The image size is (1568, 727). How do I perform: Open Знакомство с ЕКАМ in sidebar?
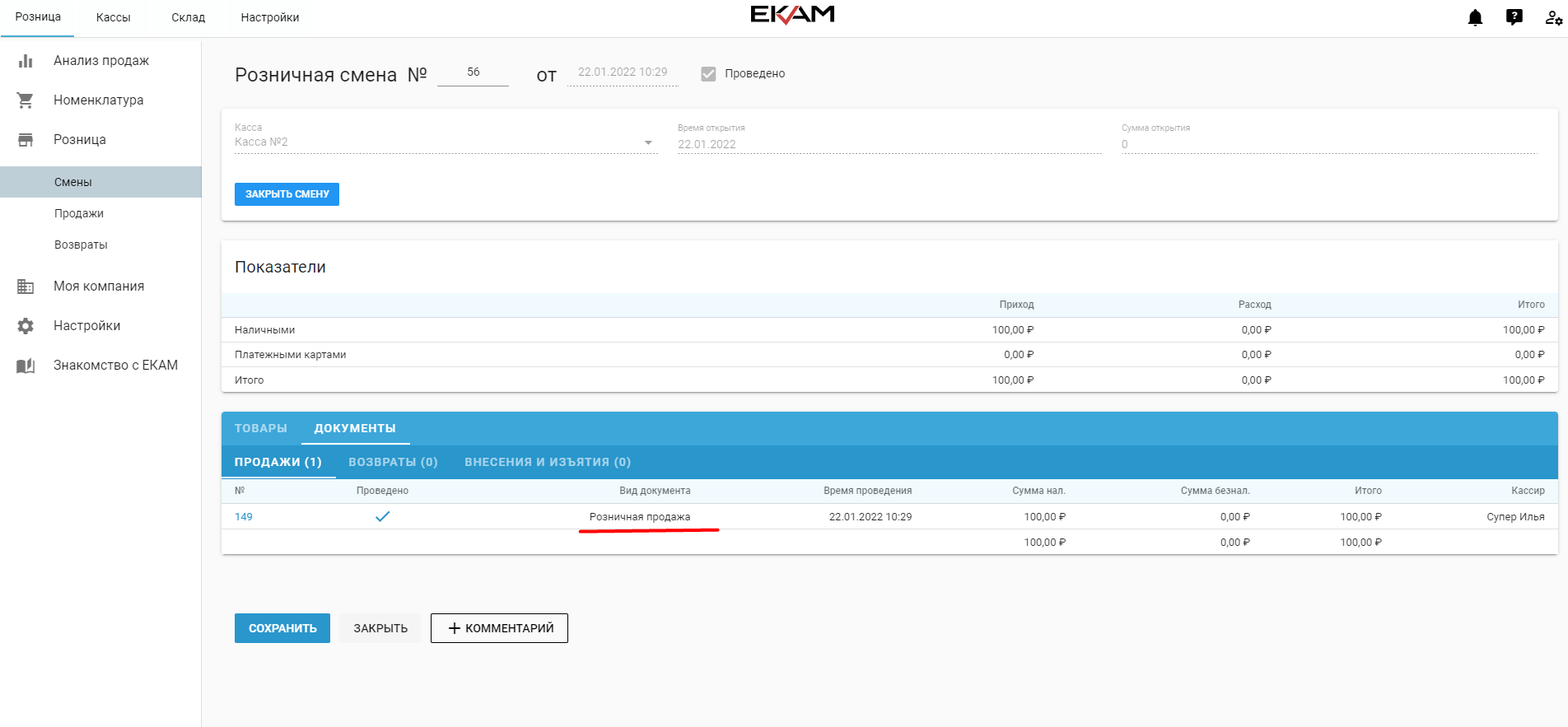[x=115, y=366]
